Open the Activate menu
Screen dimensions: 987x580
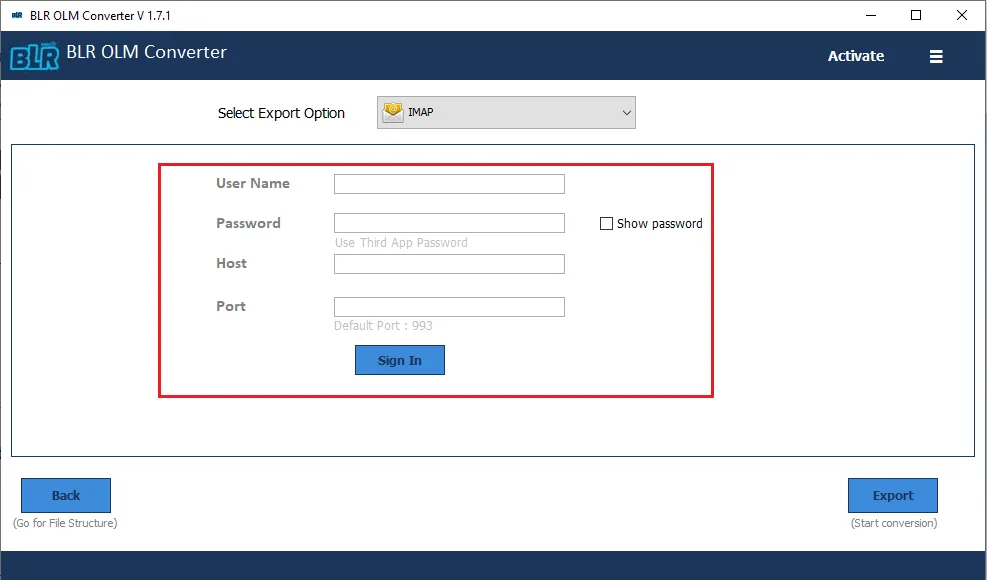[x=855, y=56]
